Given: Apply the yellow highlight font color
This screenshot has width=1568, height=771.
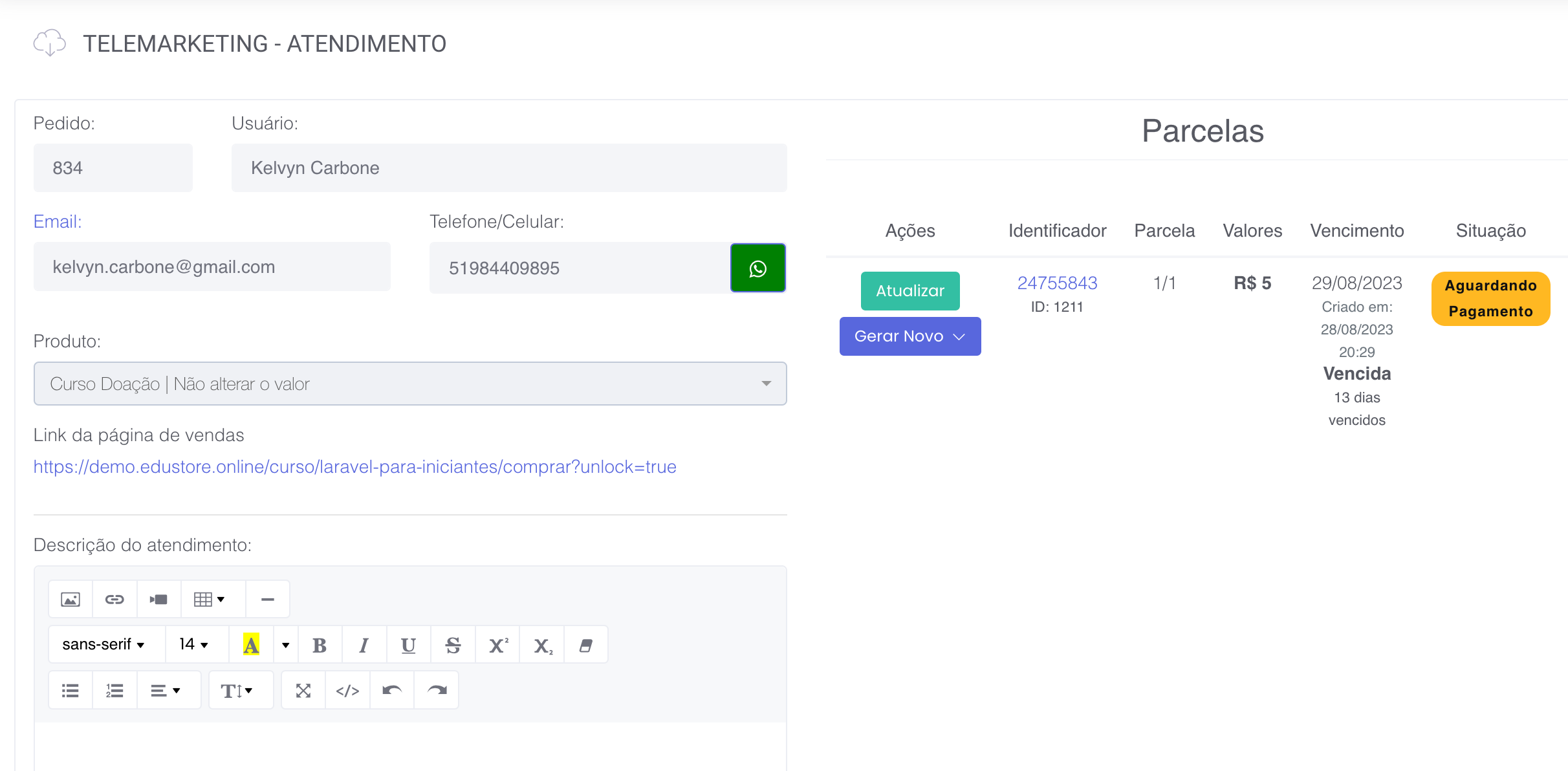Looking at the screenshot, I should pos(251,645).
